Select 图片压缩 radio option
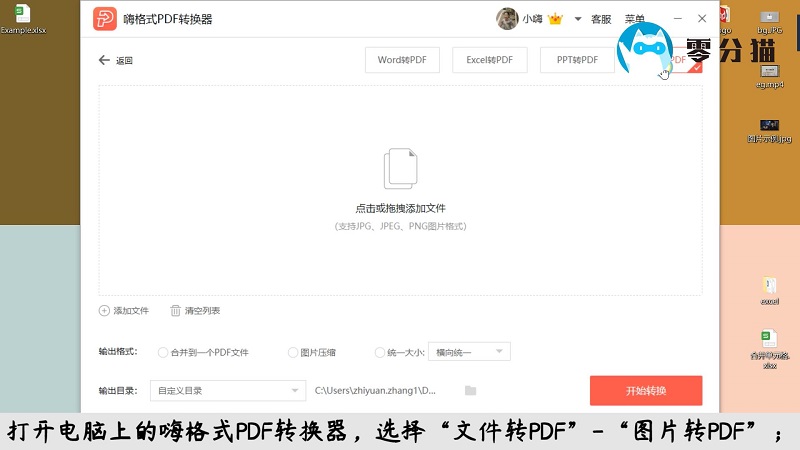This screenshot has height=450, width=800. coord(293,353)
